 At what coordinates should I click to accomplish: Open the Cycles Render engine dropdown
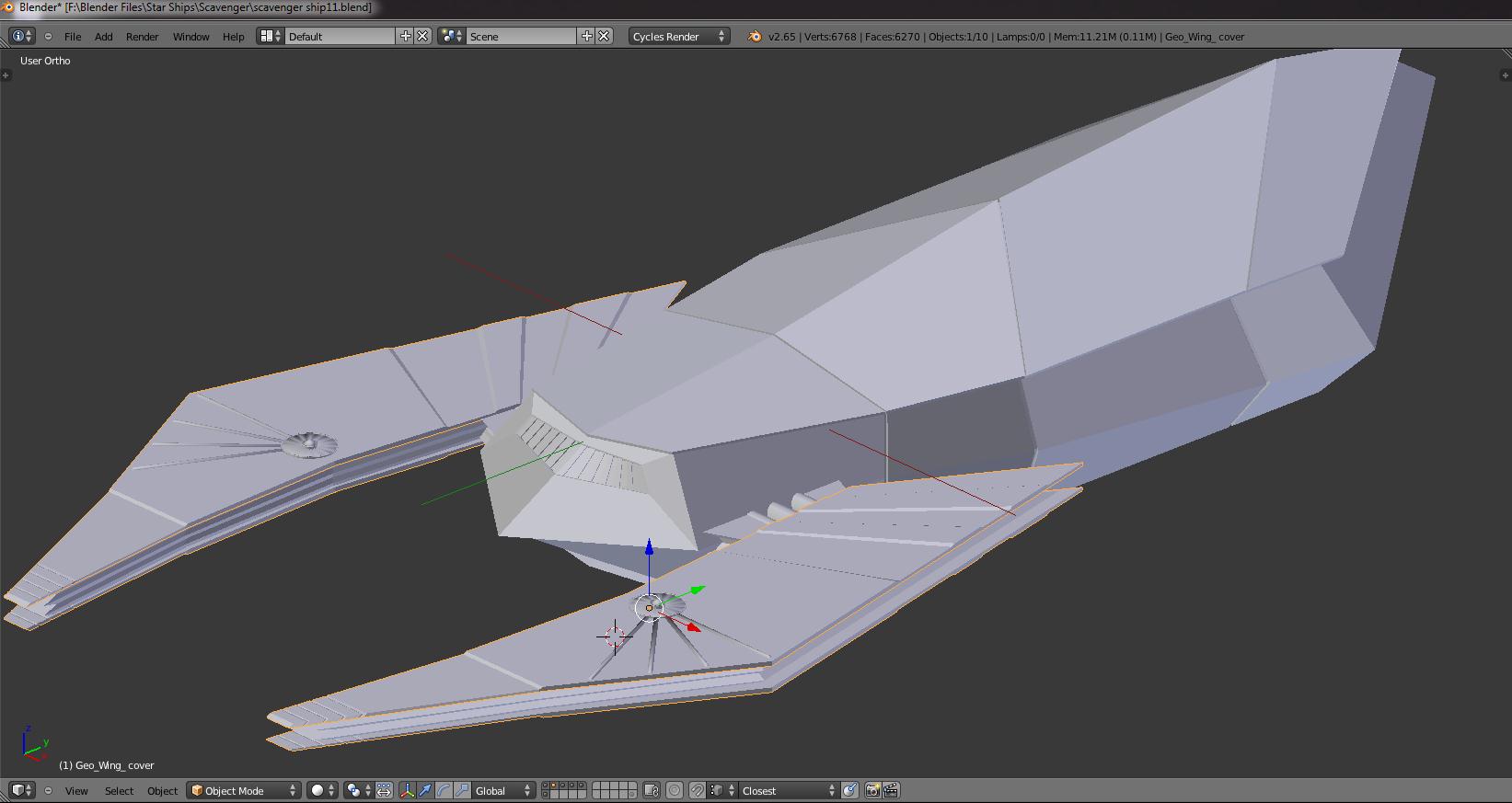(678, 37)
